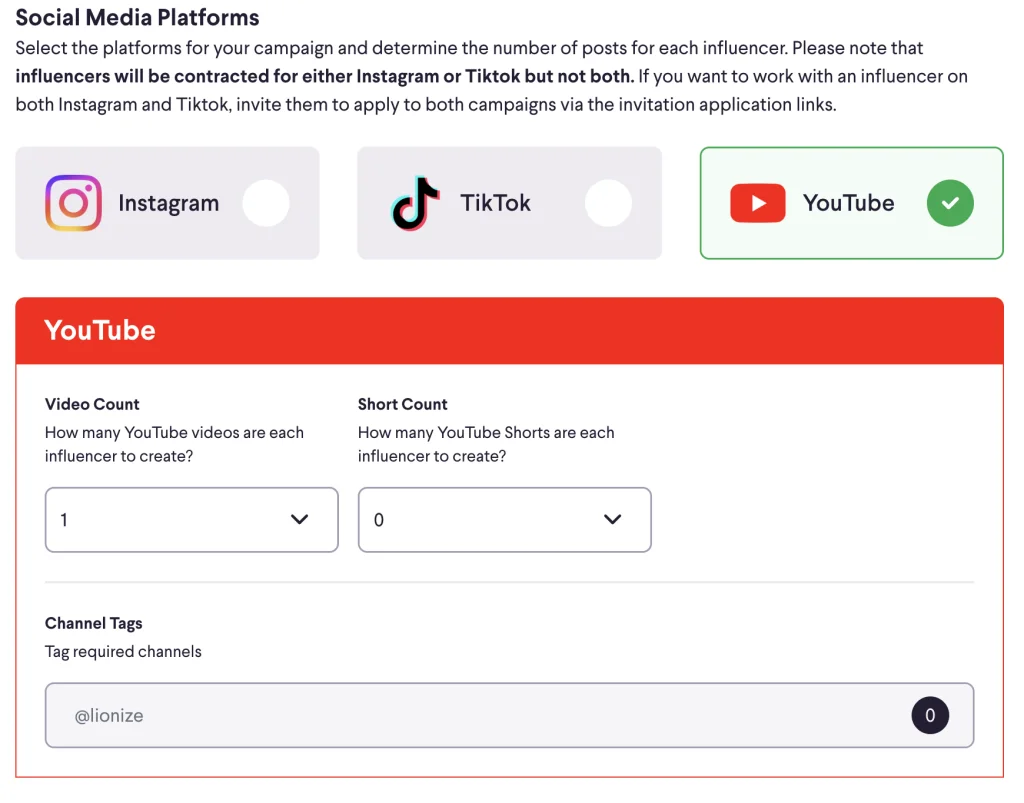Click the green checkmark on YouTube card

click(x=949, y=203)
